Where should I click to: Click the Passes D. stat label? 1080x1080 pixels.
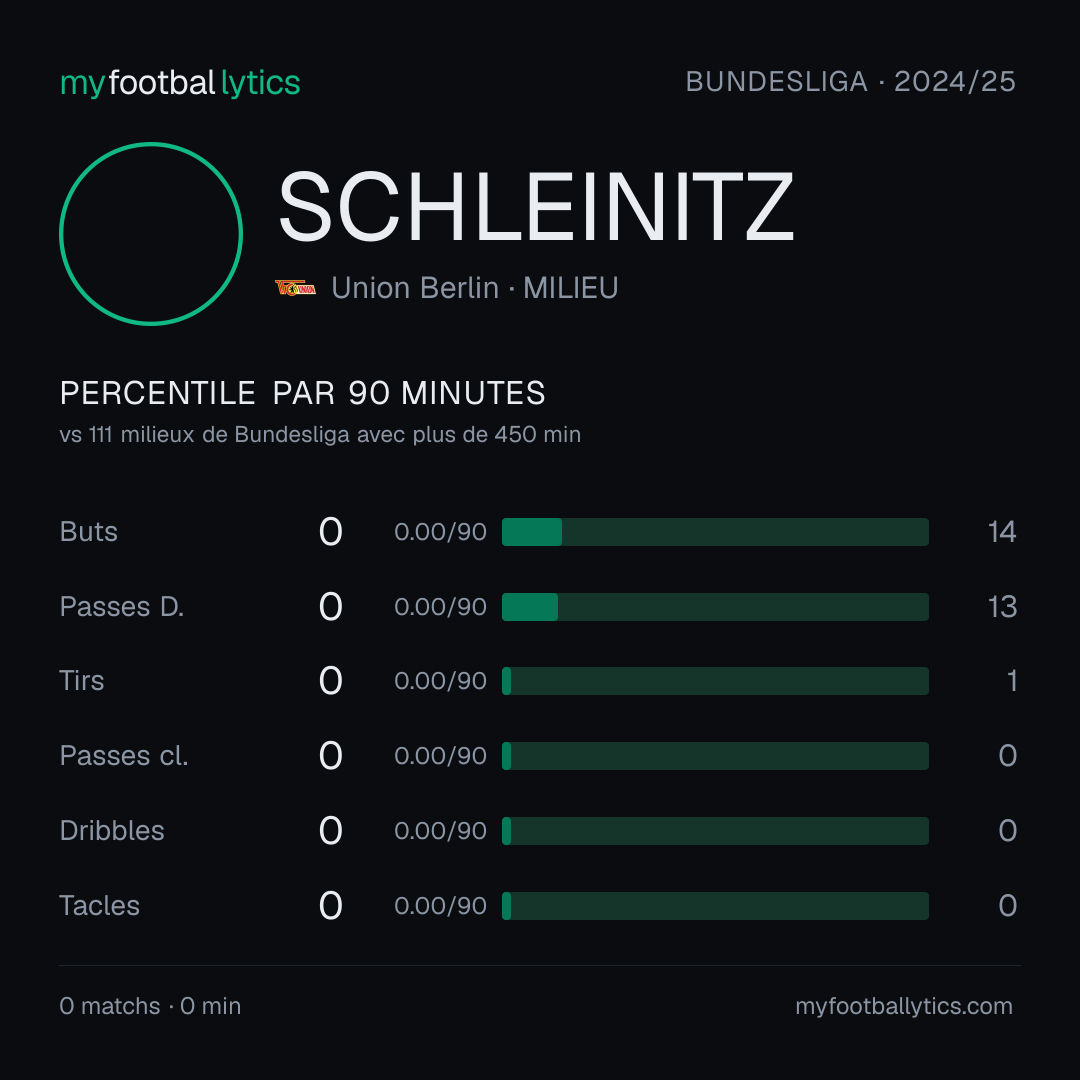pyautogui.click(x=122, y=607)
